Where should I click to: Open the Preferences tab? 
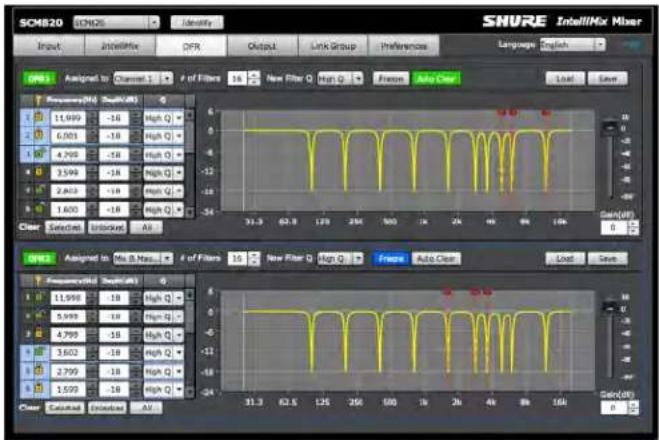(x=404, y=46)
